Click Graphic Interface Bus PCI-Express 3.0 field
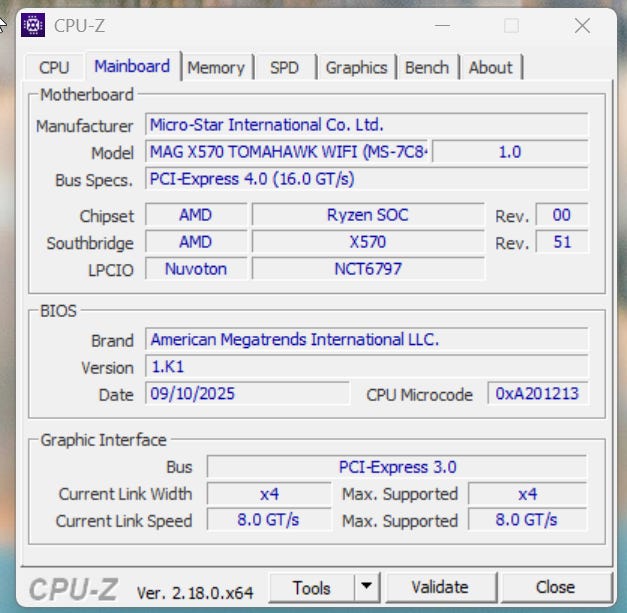This screenshot has height=613, width=627. coord(397,467)
